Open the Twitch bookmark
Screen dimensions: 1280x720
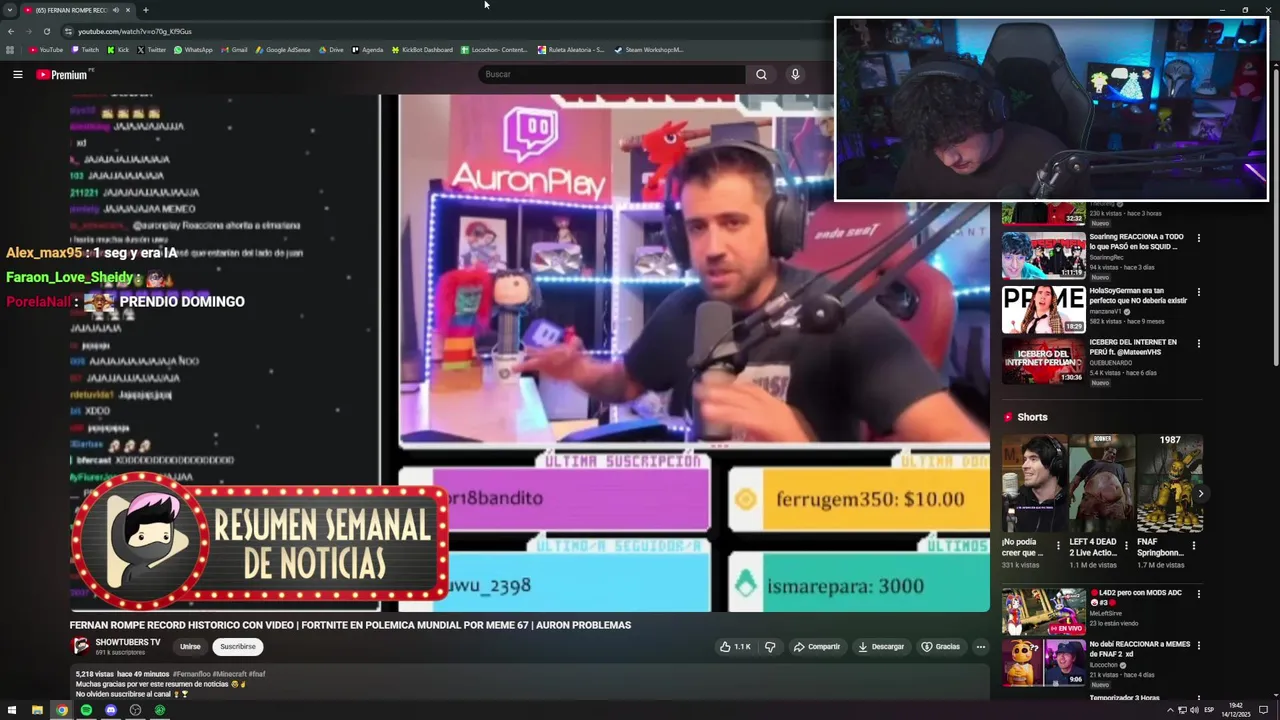coord(85,50)
